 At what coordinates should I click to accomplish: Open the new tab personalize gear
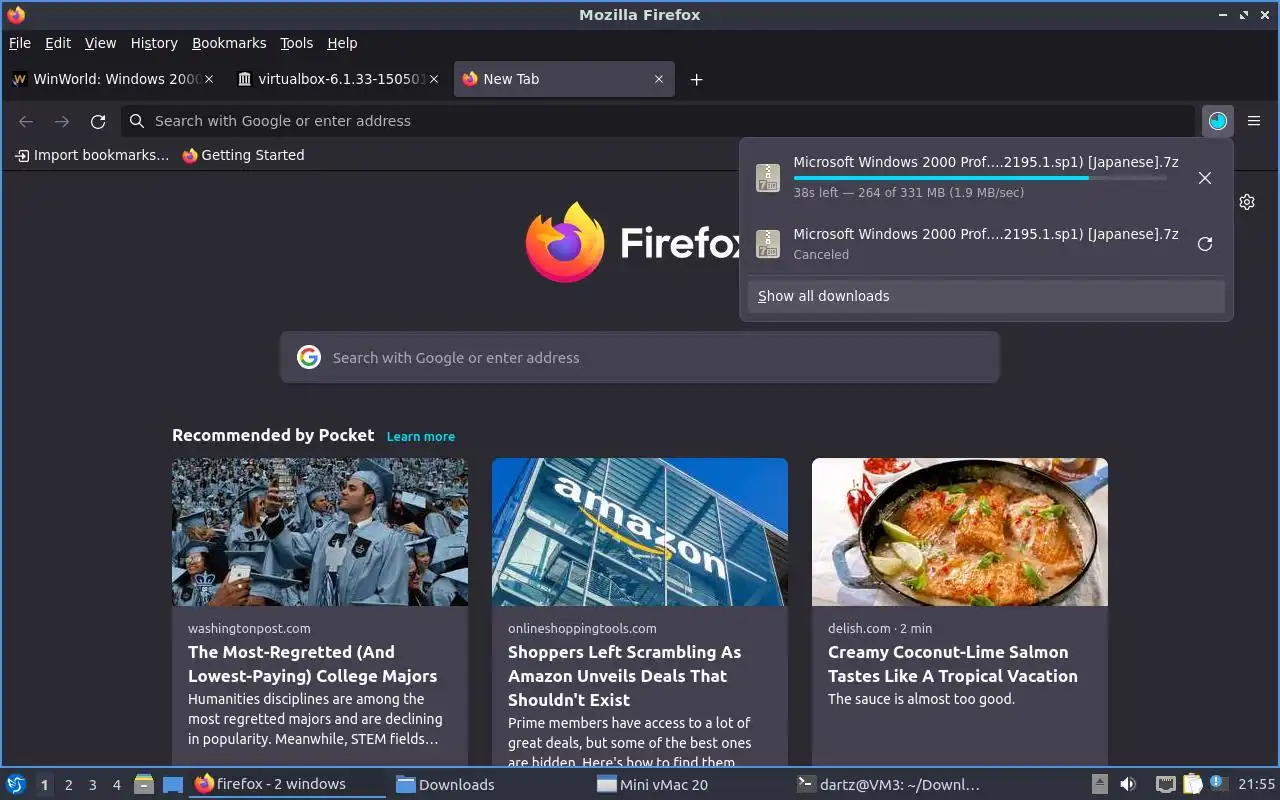pos(1247,202)
